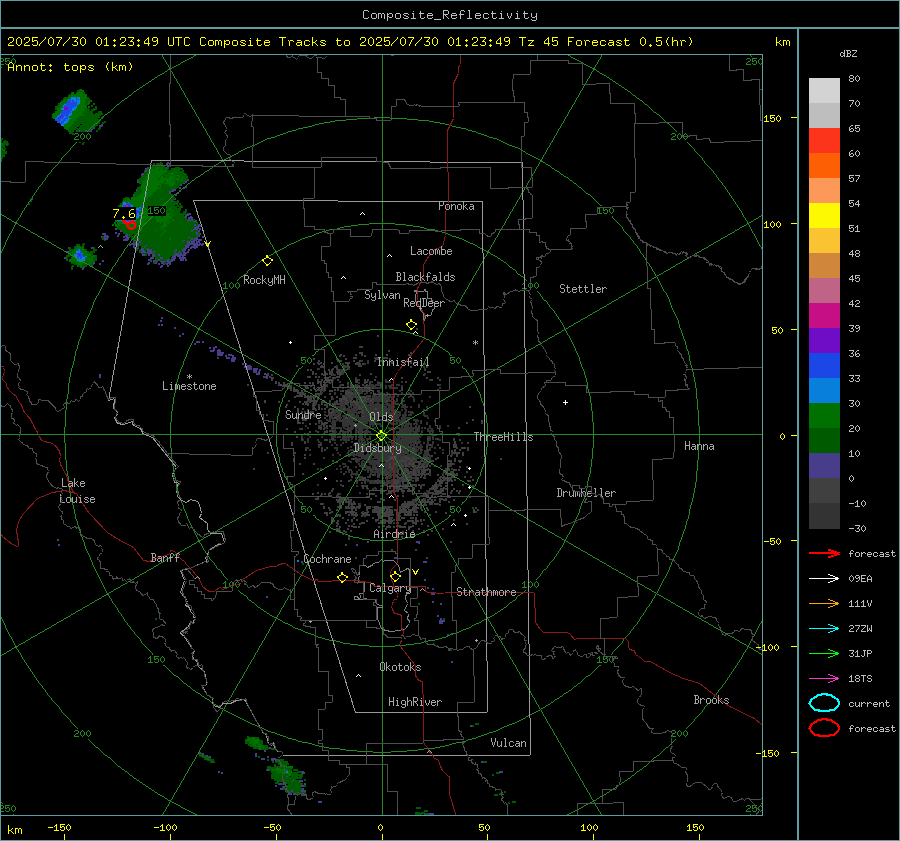This screenshot has height=841, width=900.
Task: Click the yellow 7.6 storm top annotation
Action: click(x=124, y=214)
